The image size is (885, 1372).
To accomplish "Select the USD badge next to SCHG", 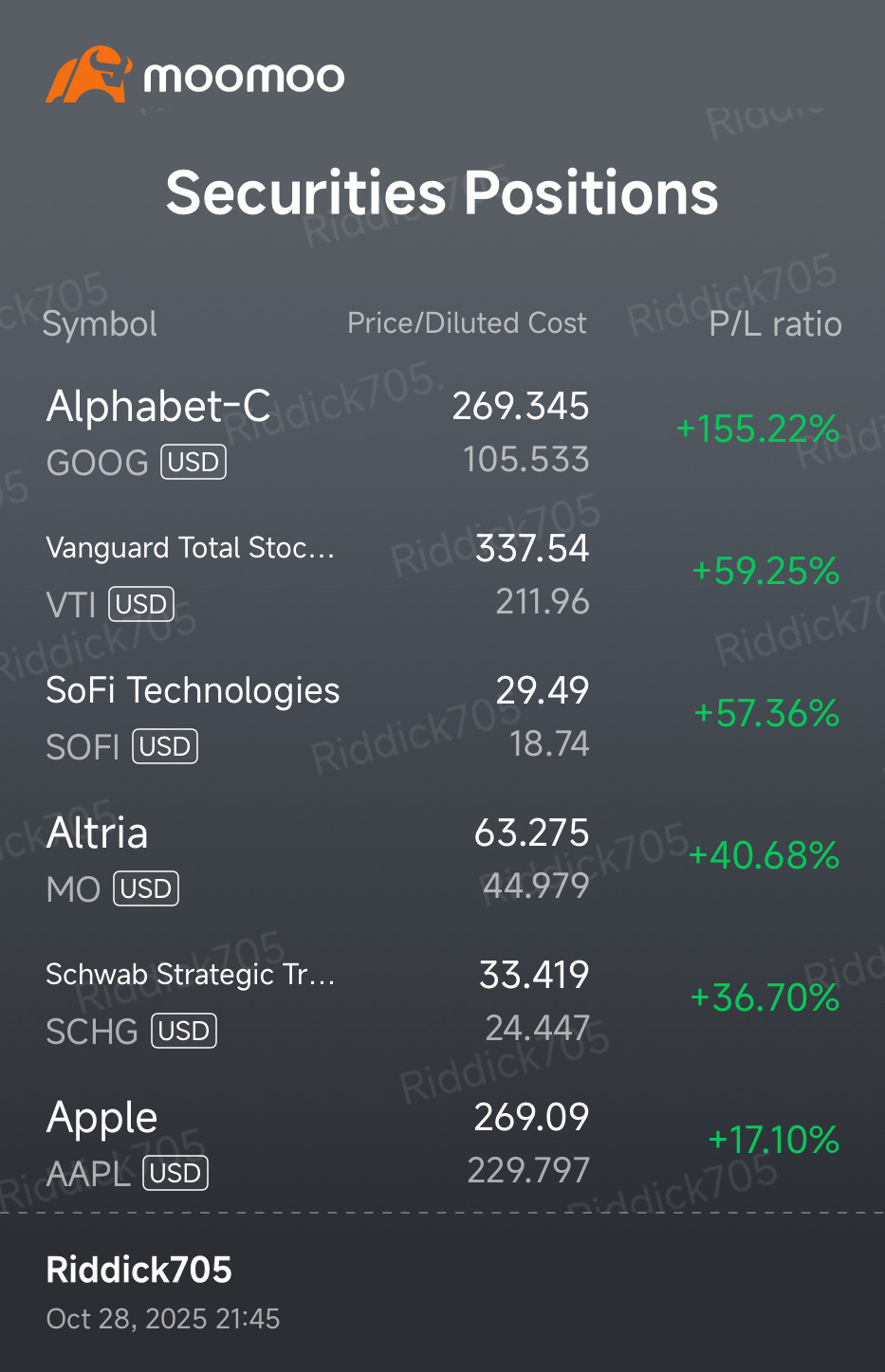I will (x=184, y=1031).
